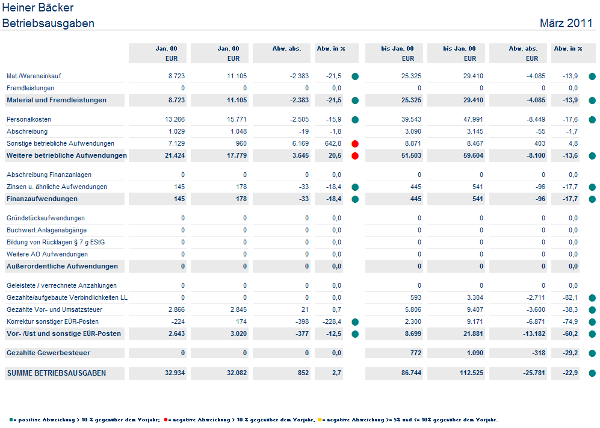Screen dimensions: 600x428
Task: Click cumulative green dot in Material und Fremdleistungen row
Action: click(592, 100)
